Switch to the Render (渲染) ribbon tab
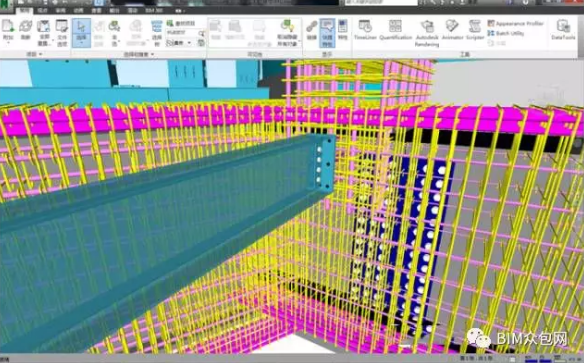Screen dimensions: 584x363 (132, 10)
